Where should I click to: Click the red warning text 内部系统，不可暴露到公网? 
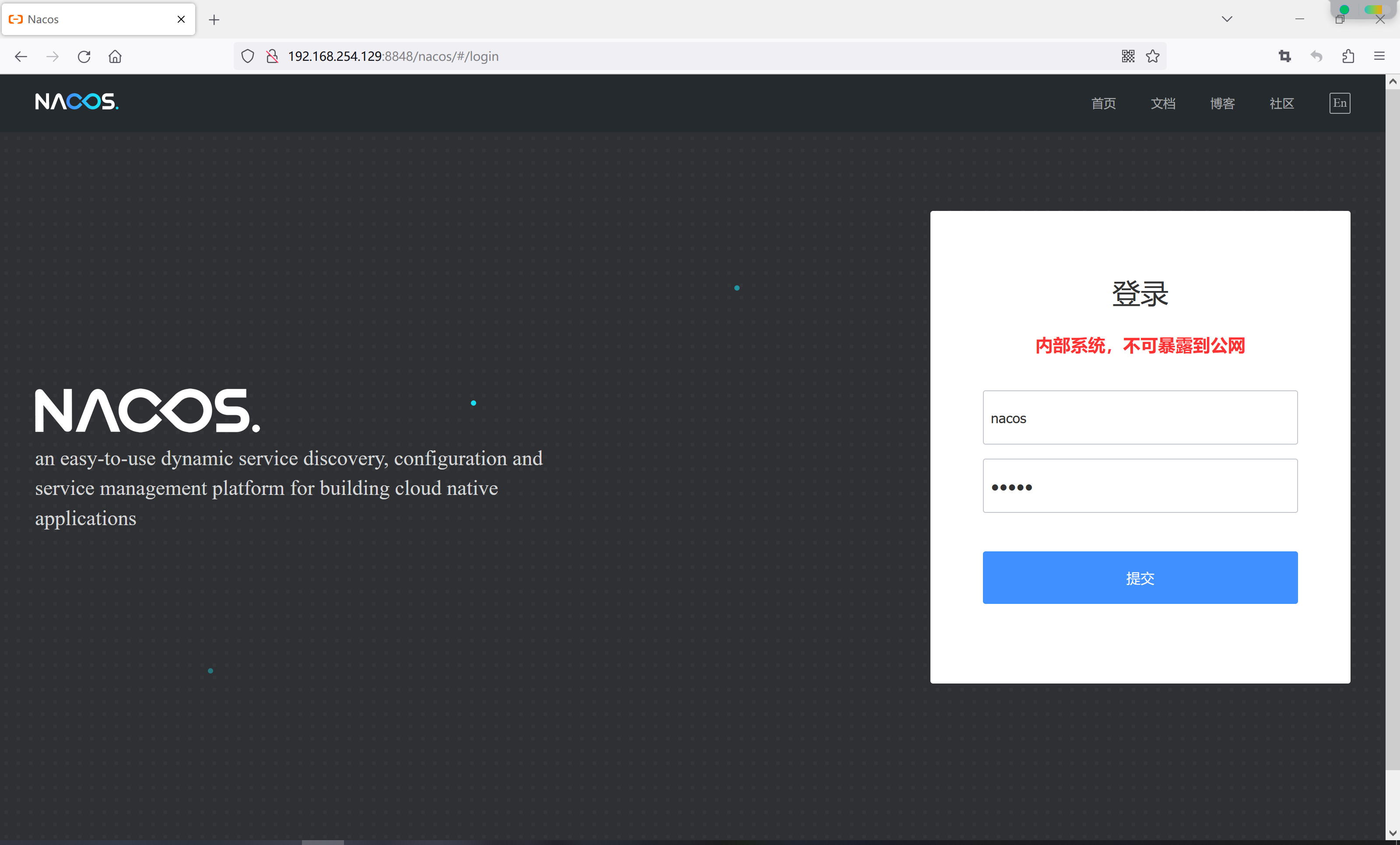pyautogui.click(x=1140, y=346)
